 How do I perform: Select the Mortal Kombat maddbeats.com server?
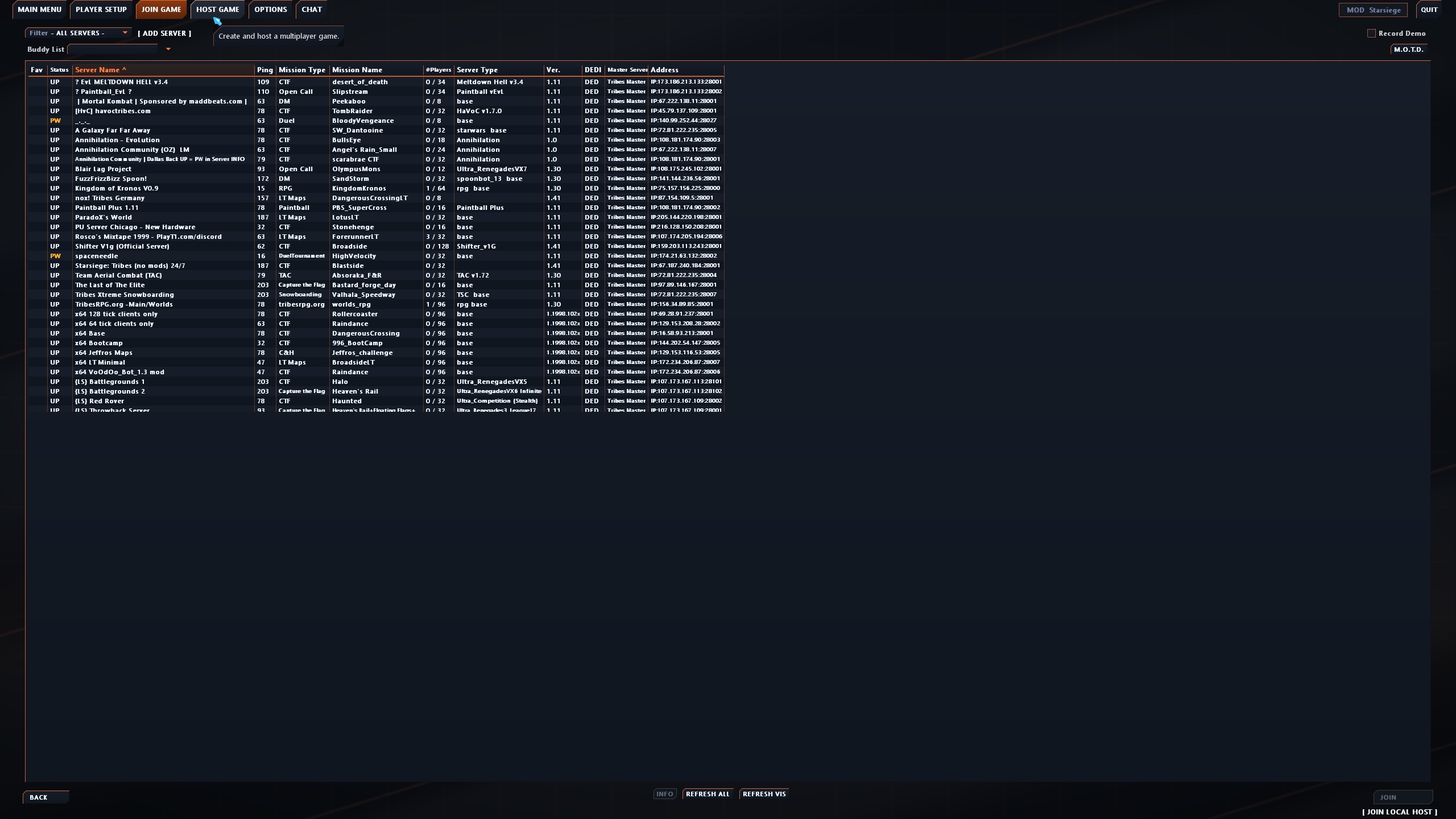[376, 101]
